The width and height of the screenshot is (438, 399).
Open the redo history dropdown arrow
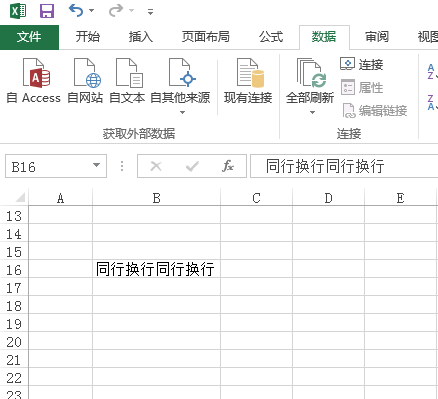point(132,11)
